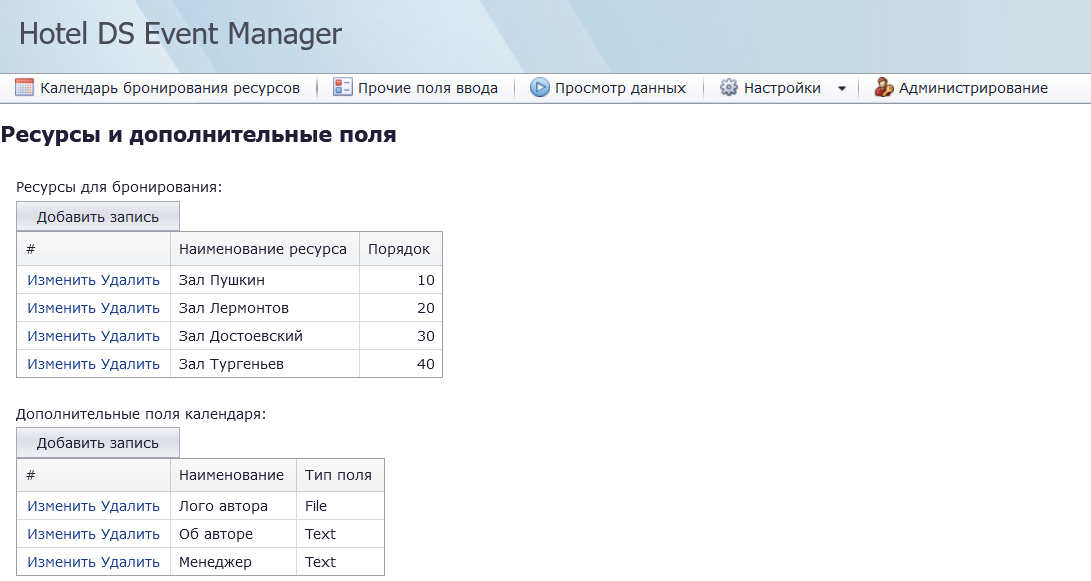Open Календарь бронирования ресурсов menu item
The image size is (1091, 581).
coord(170,88)
